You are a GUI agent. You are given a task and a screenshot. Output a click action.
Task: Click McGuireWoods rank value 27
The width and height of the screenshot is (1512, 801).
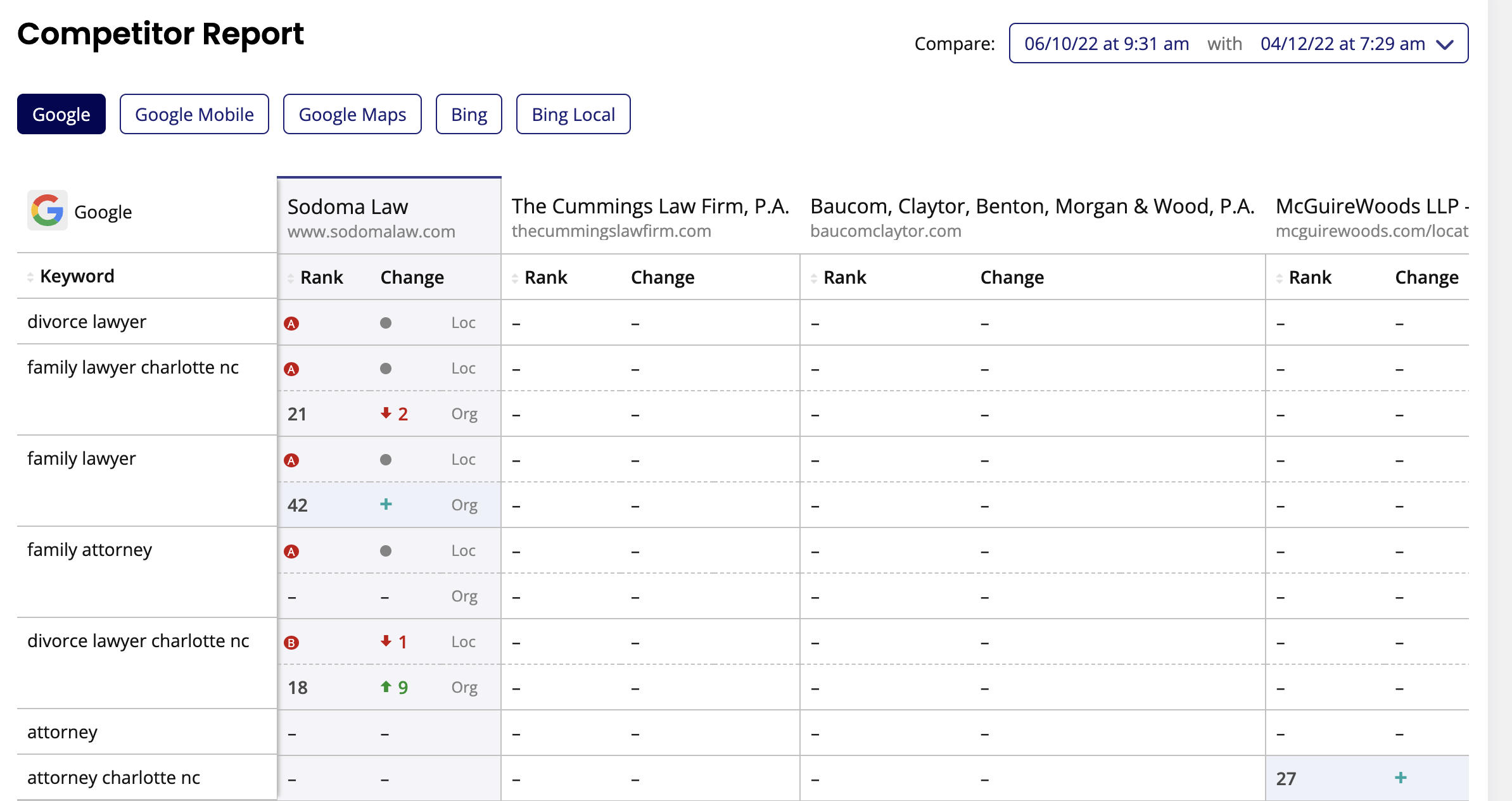coord(1286,779)
